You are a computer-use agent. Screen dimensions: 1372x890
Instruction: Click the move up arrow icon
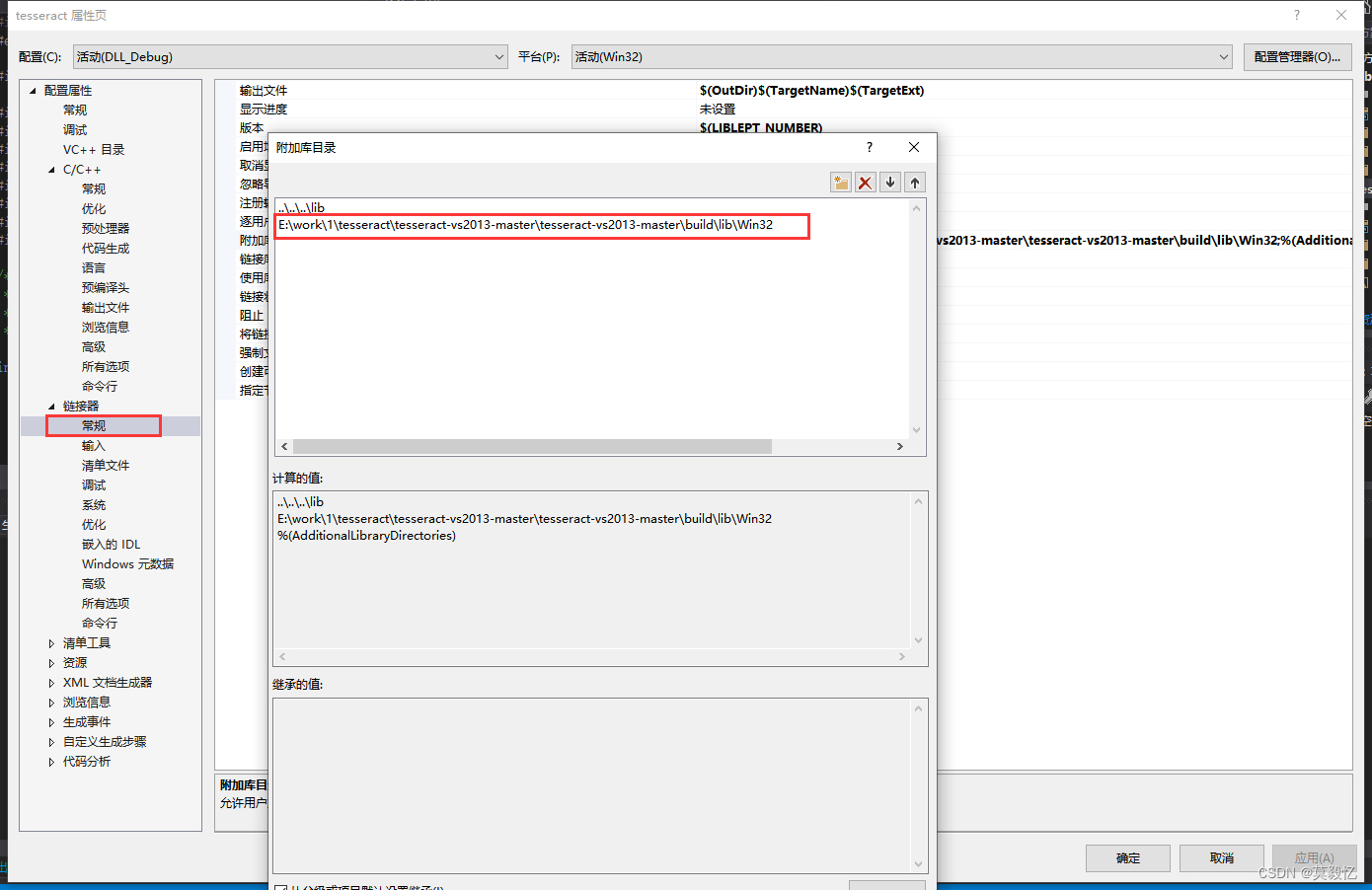(915, 182)
